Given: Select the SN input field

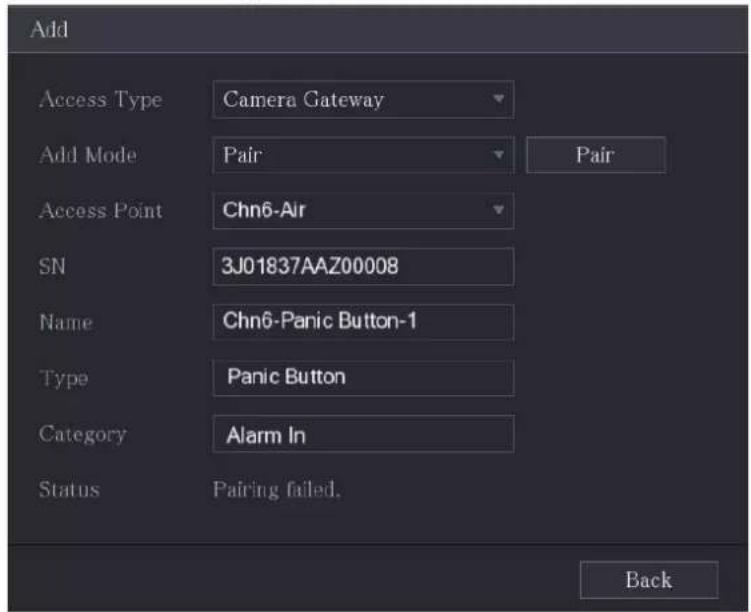Looking at the screenshot, I should tap(363, 266).
